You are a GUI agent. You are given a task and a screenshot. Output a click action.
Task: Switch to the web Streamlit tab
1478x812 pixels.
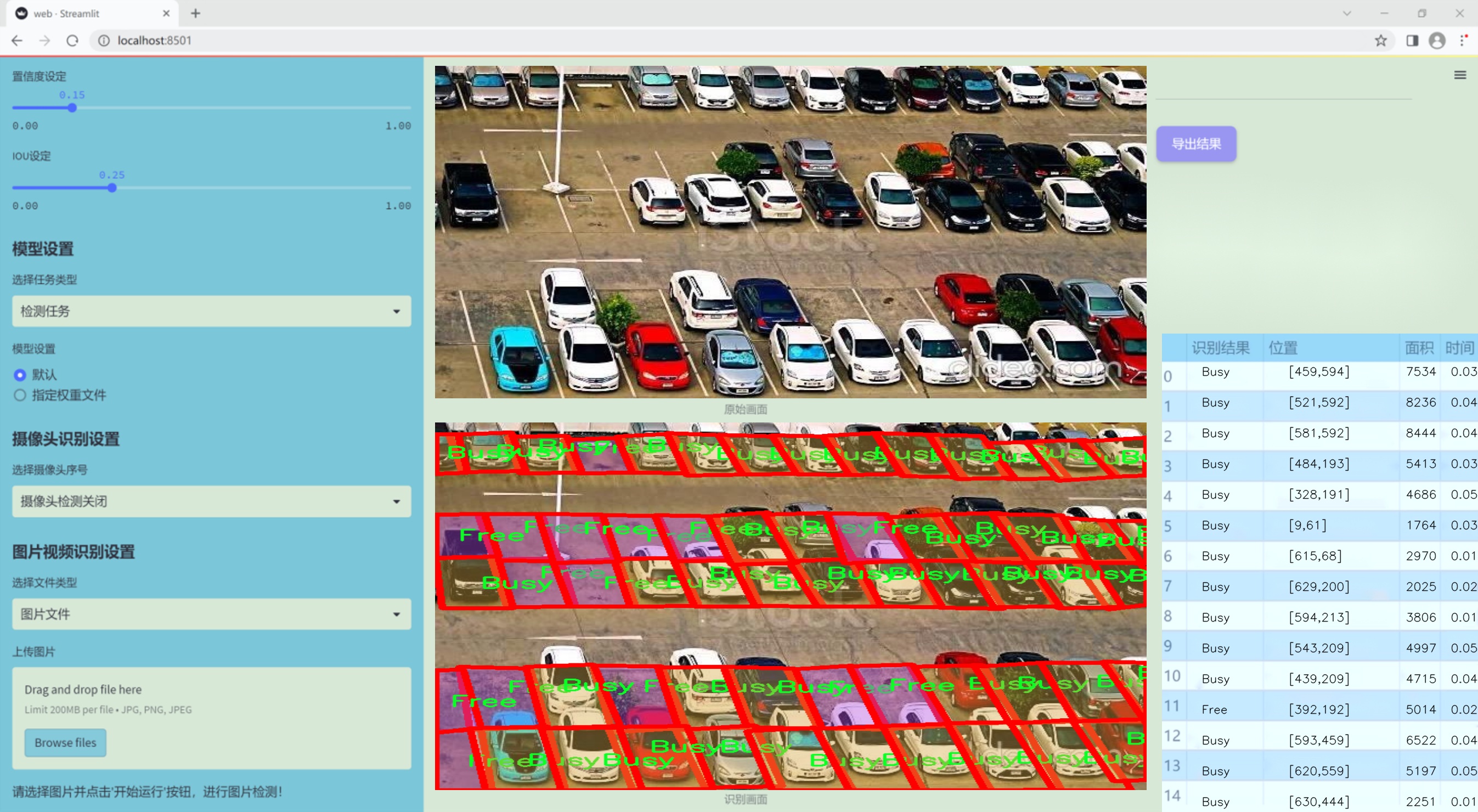[x=86, y=13]
